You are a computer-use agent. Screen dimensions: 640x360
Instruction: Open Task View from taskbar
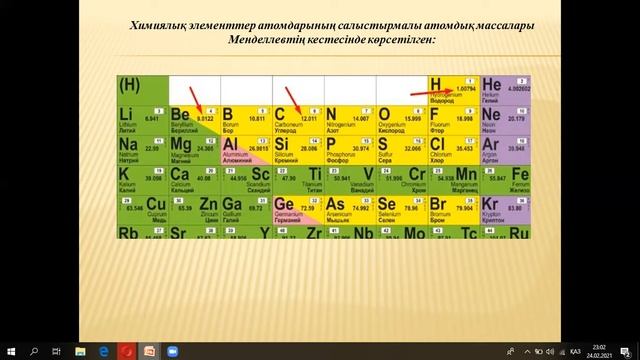[x=56, y=351]
